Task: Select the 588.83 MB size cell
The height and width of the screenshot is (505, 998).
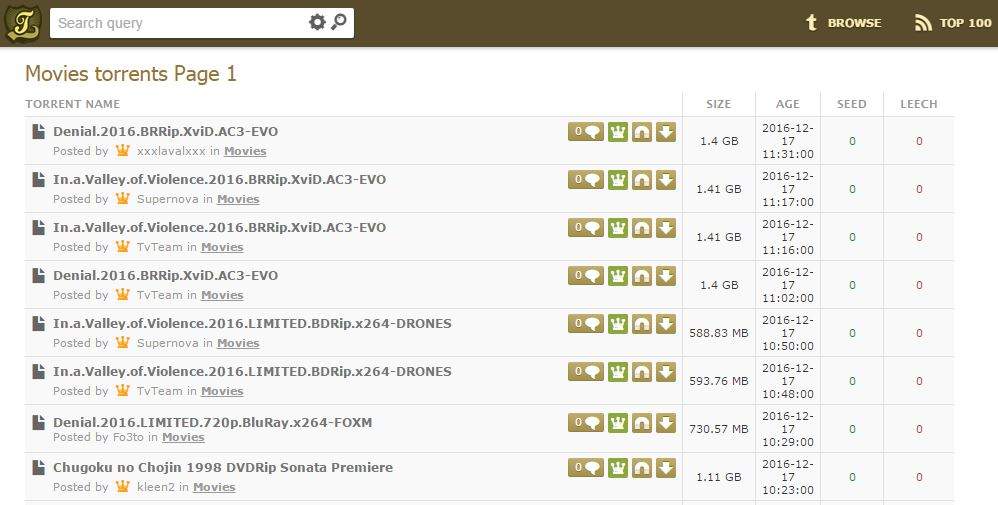Action: click(719, 333)
